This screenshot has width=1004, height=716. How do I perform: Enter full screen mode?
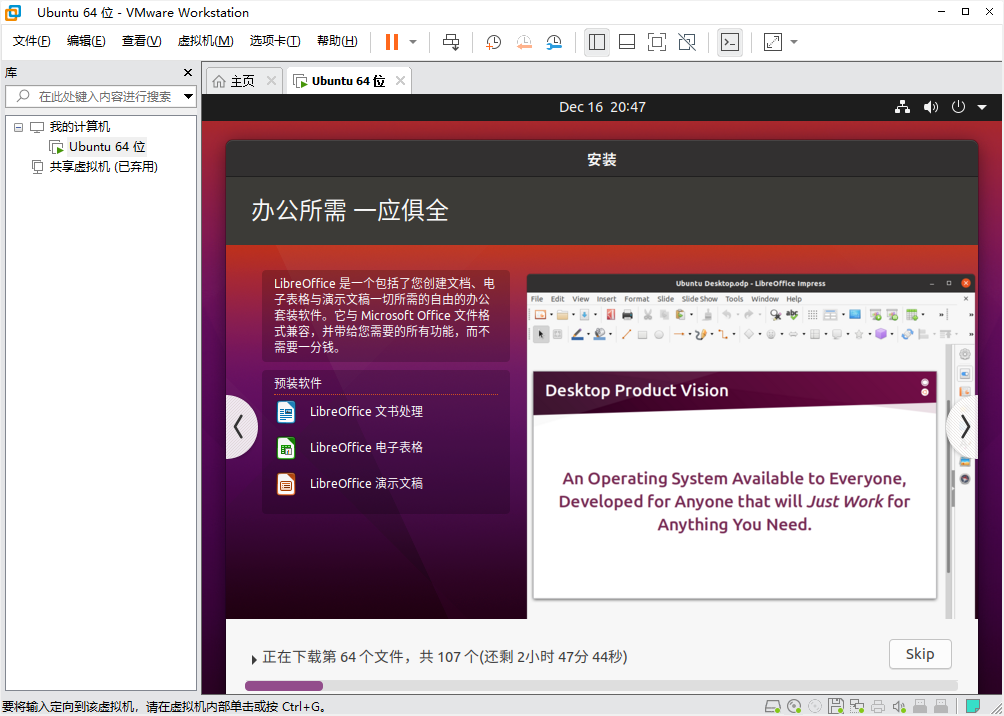(657, 42)
